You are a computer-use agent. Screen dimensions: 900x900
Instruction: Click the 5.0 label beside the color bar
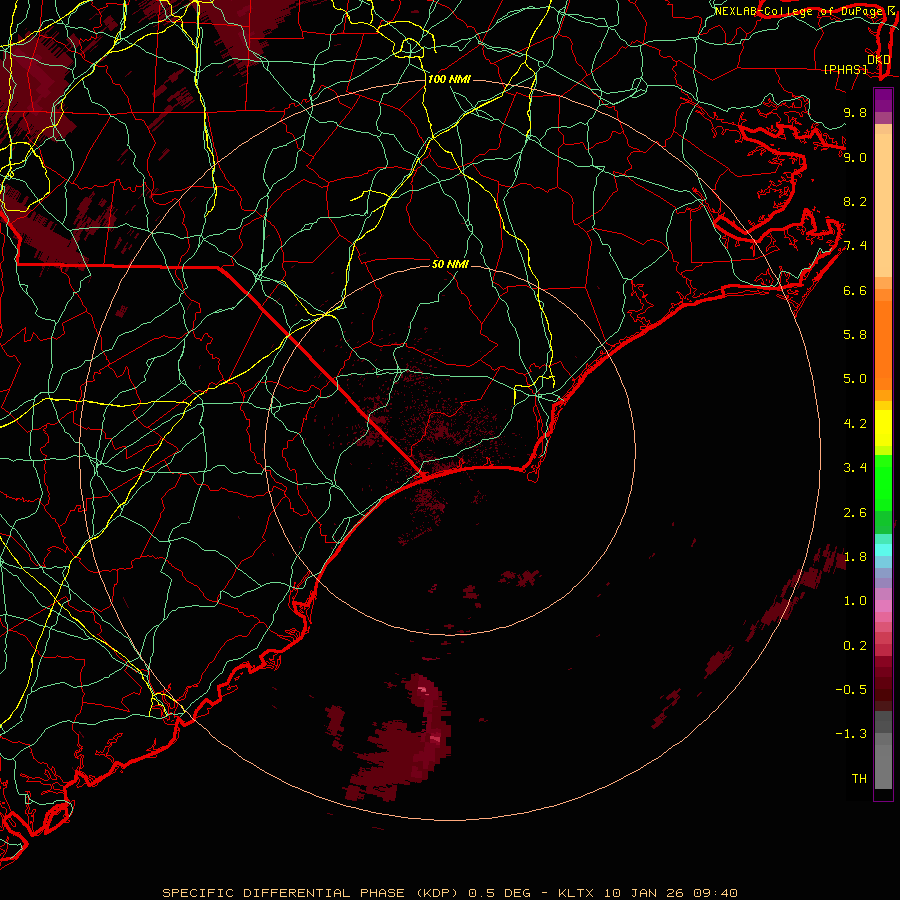pyautogui.click(x=855, y=379)
